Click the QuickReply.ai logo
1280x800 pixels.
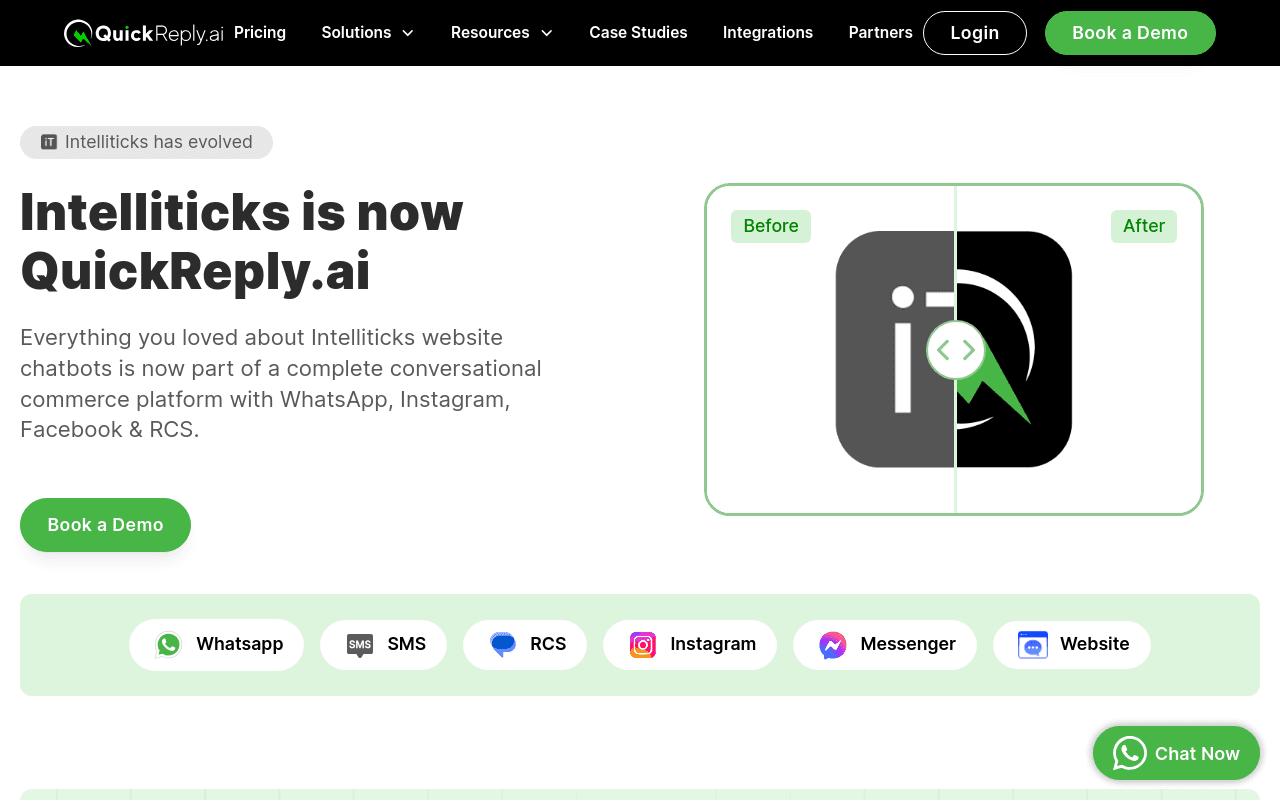[144, 33]
